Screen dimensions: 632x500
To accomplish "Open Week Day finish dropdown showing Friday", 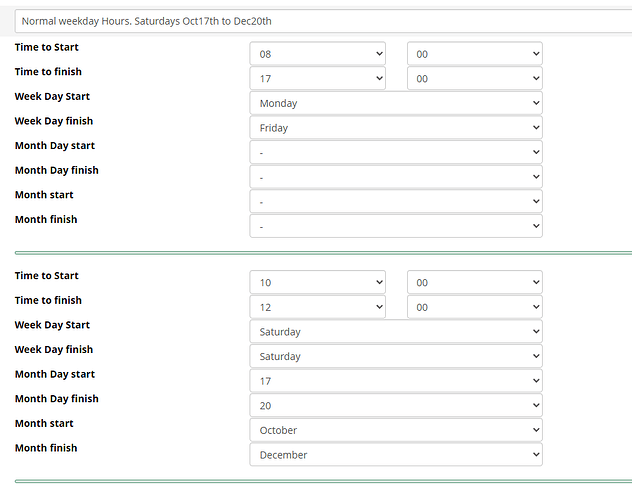I will [x=395, y=128].
